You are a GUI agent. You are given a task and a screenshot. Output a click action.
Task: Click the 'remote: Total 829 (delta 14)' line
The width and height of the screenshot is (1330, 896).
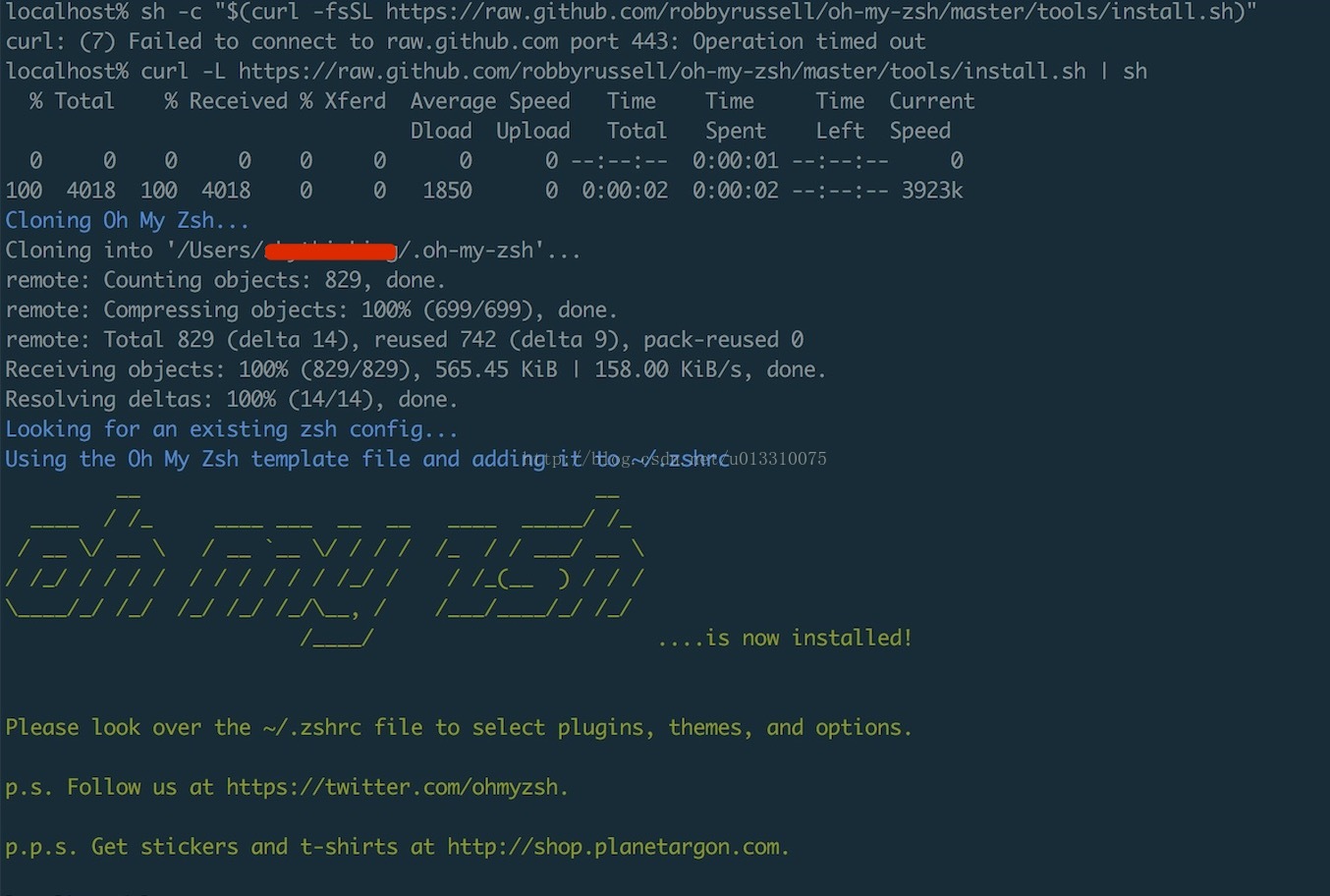pyautogui.click(x=404, y=340)
